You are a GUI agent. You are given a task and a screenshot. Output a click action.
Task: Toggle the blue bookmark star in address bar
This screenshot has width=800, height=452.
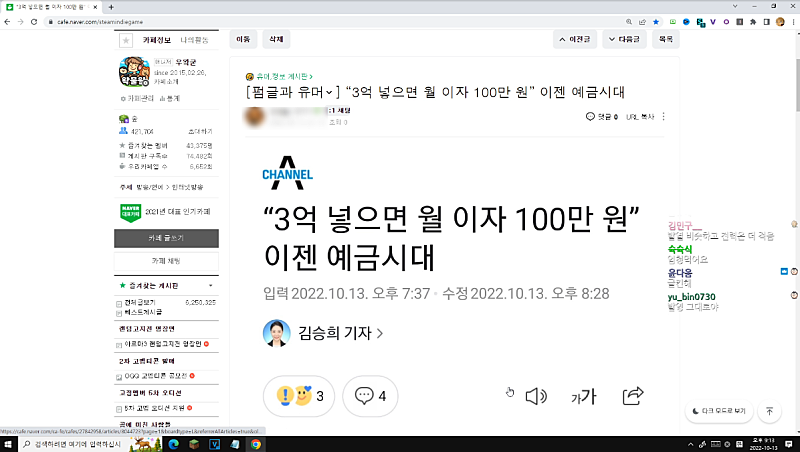(x=656, y=22)
